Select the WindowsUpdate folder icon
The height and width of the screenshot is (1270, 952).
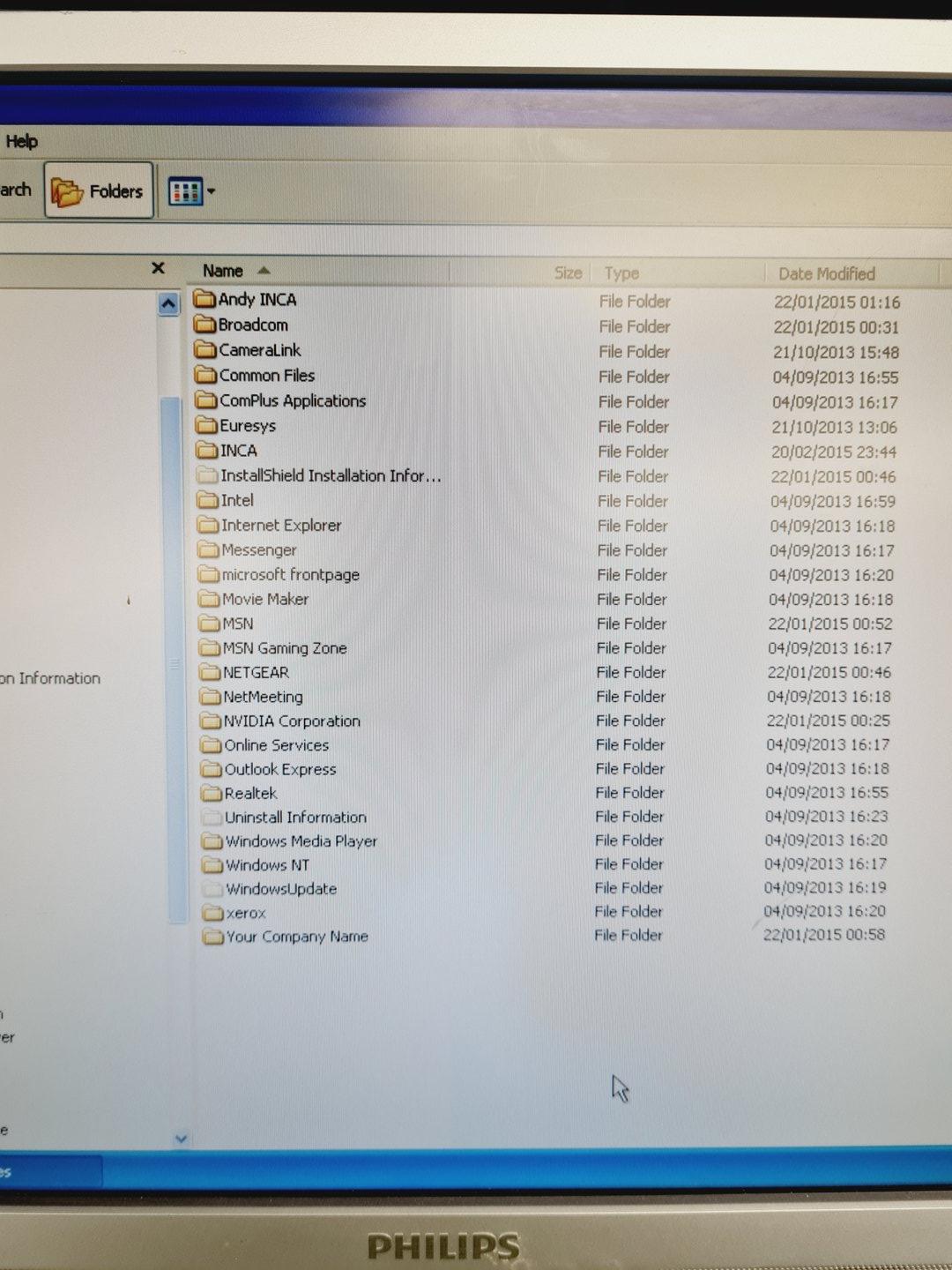point(213,888)
